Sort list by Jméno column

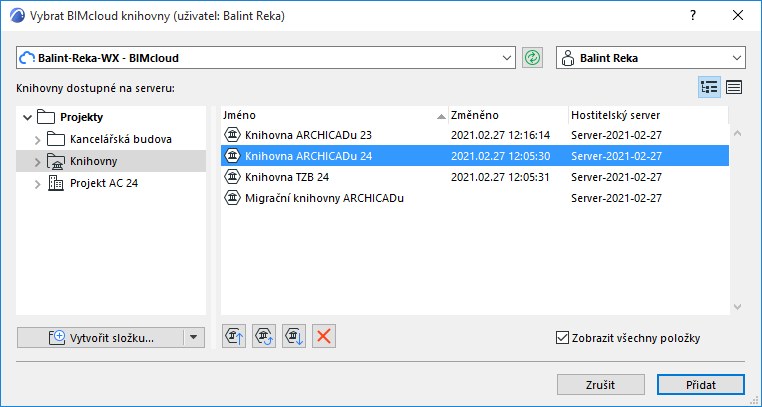click(334, 116)
